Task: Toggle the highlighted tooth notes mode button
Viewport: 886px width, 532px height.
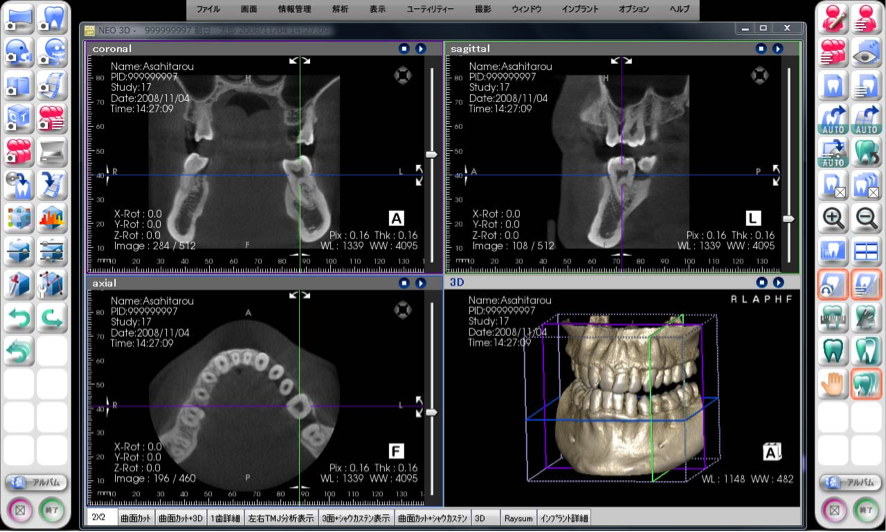Action: click(866, 285)
